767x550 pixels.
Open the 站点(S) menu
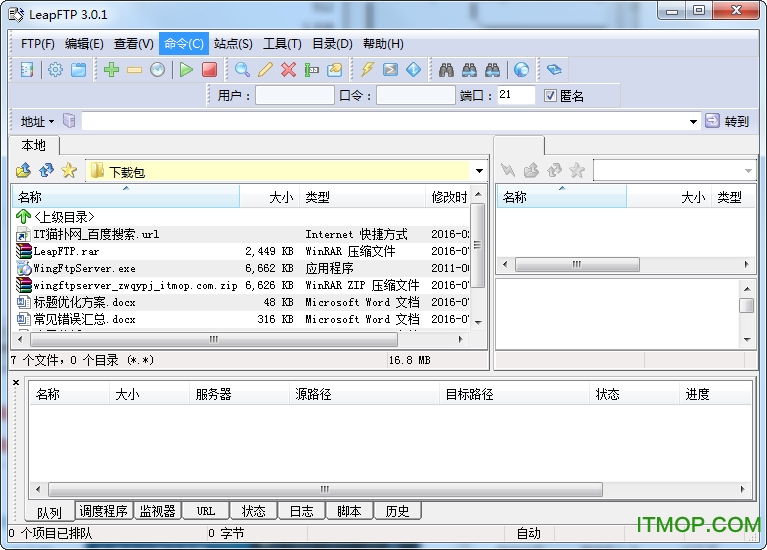pos(233,44)
